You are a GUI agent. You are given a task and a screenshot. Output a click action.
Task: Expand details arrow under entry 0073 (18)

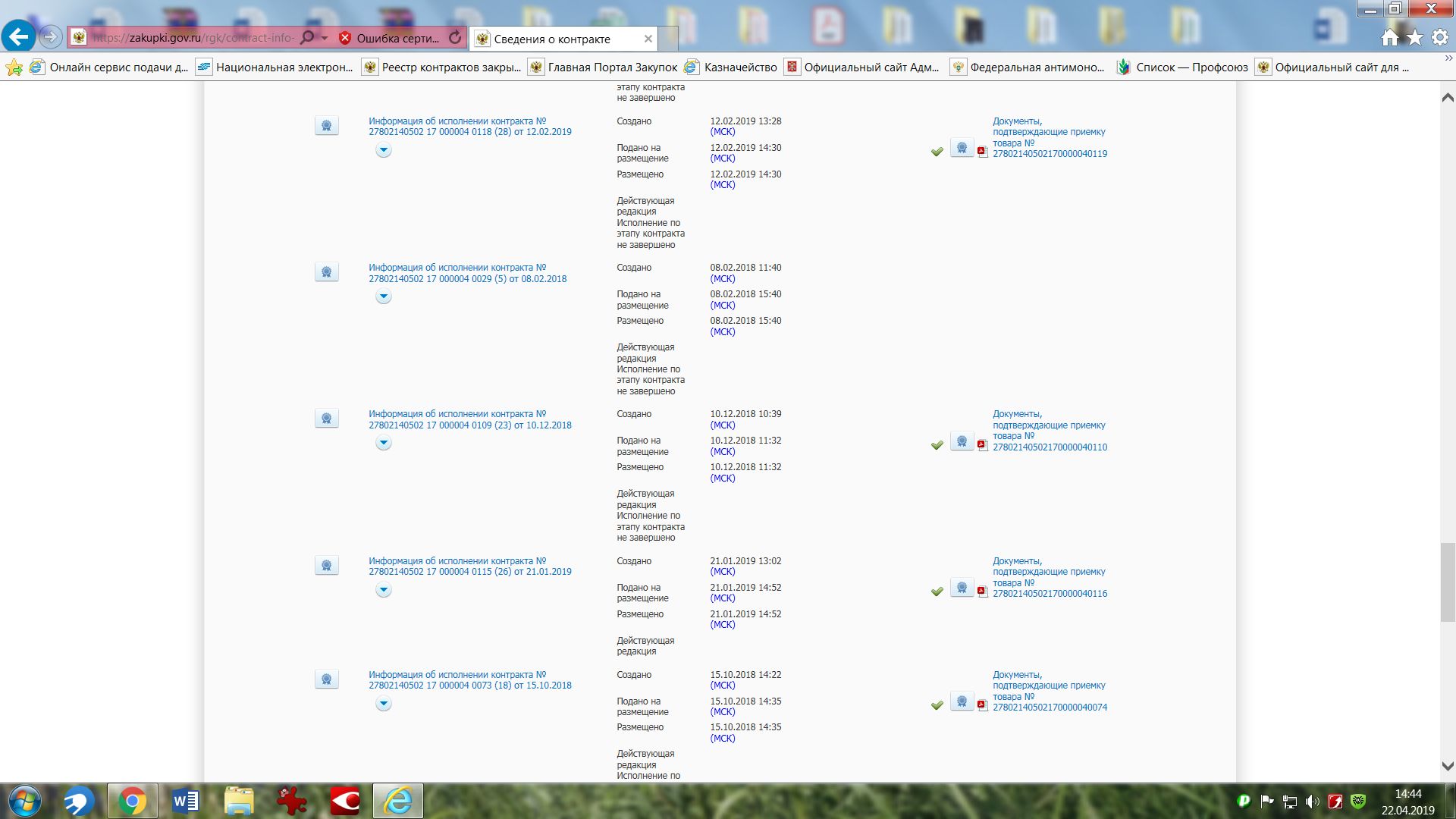pyautogui.click(x=384, y=704)
